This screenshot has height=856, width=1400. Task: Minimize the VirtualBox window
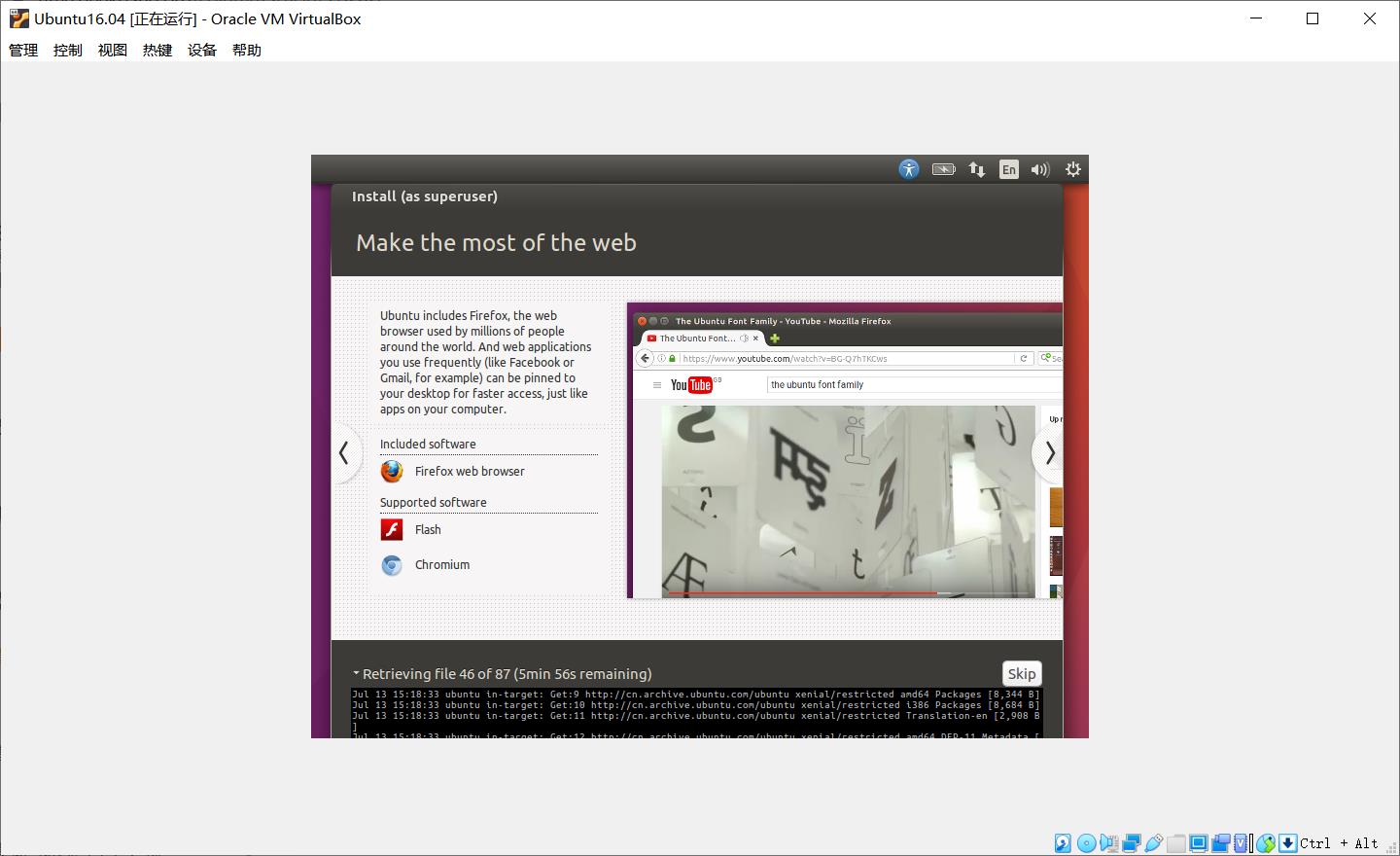pyautogui.click(x=1256, y=18)
